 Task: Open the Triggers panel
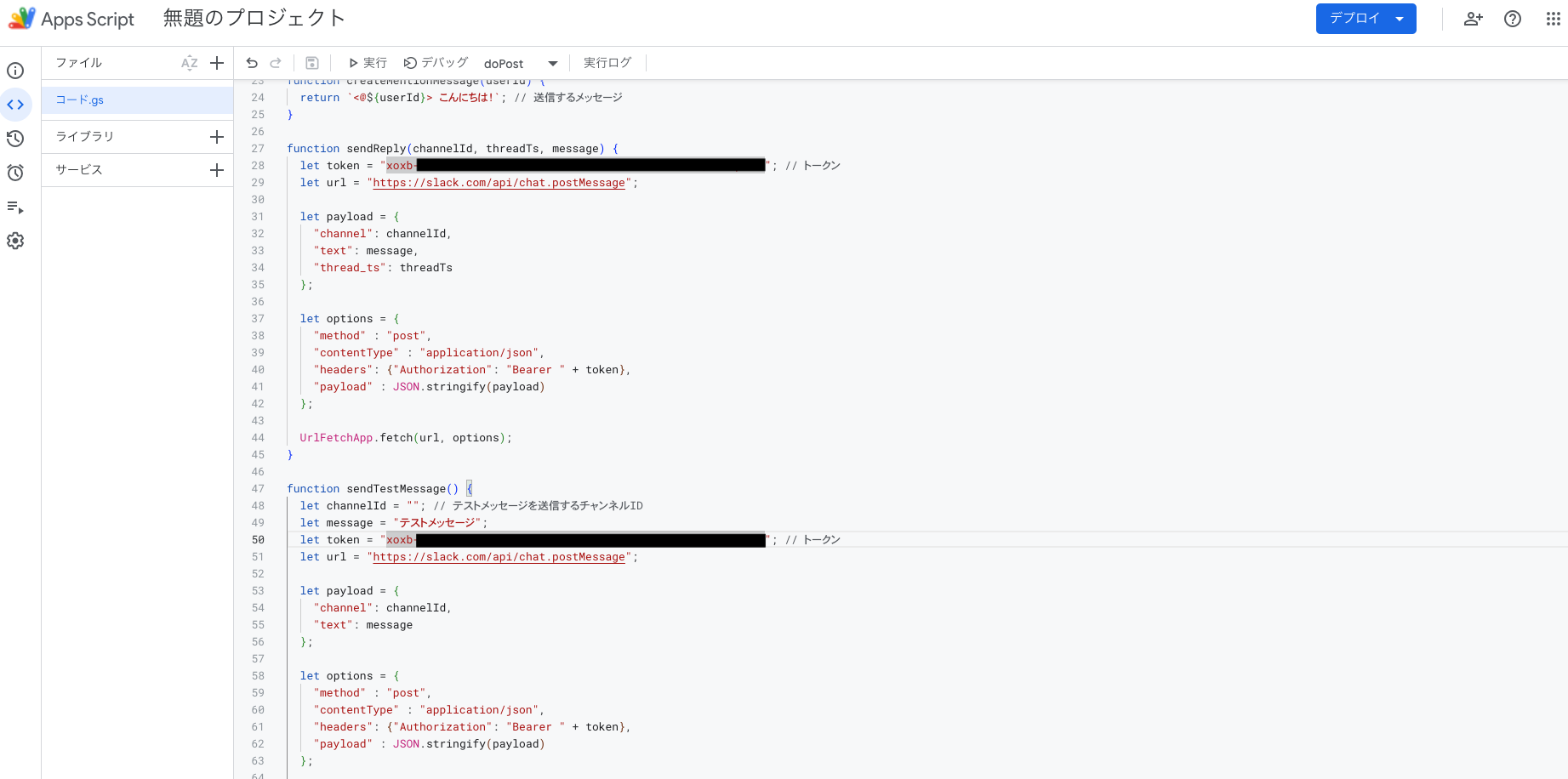coord(15,173)
